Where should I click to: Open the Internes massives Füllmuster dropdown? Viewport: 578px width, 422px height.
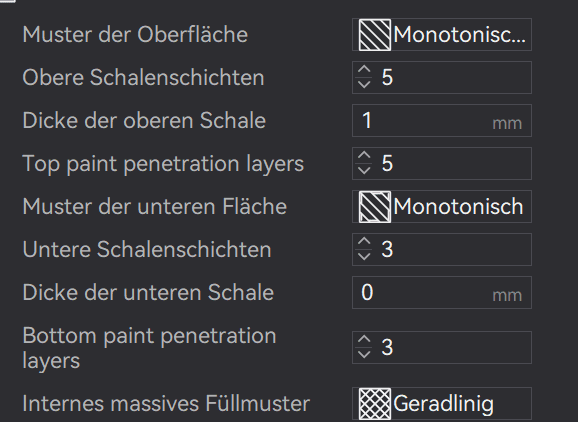(442, 404)
